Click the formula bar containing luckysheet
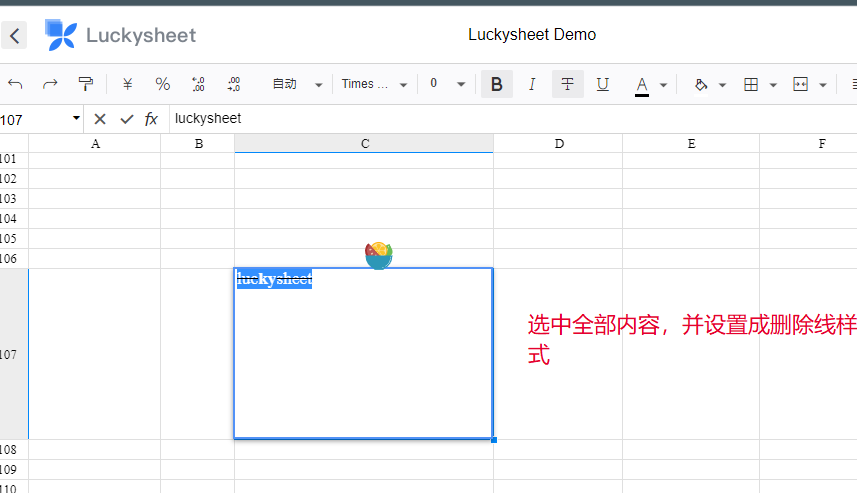Screen dimensions: 857x493 tap(513, 119)
